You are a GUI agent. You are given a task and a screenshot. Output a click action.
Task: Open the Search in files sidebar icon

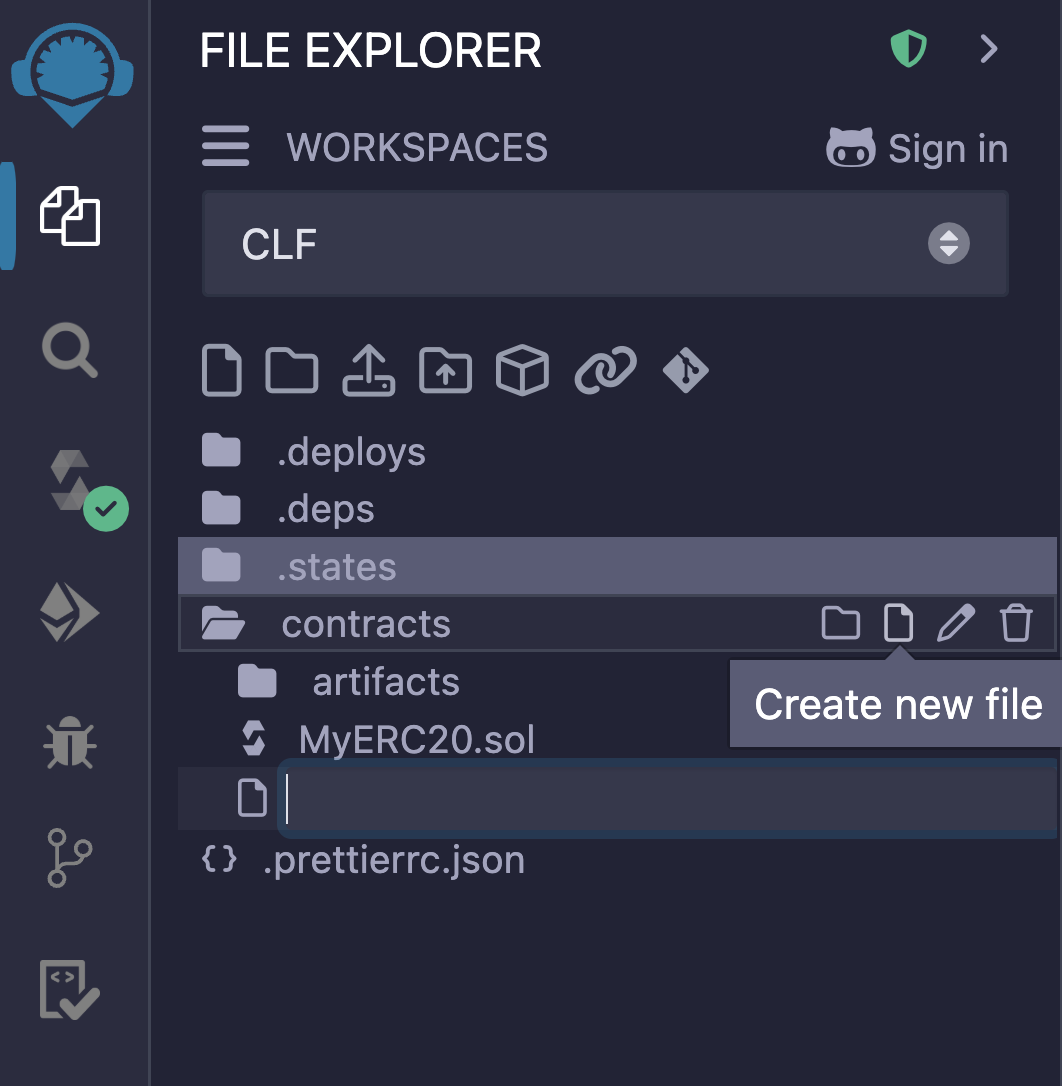coord(70,351)
